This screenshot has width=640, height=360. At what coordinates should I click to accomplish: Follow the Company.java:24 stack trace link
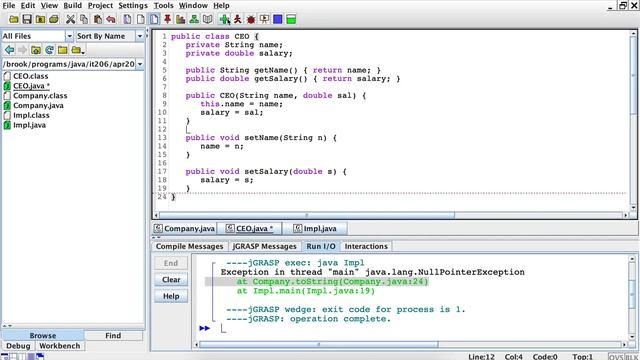click(332, 282)
